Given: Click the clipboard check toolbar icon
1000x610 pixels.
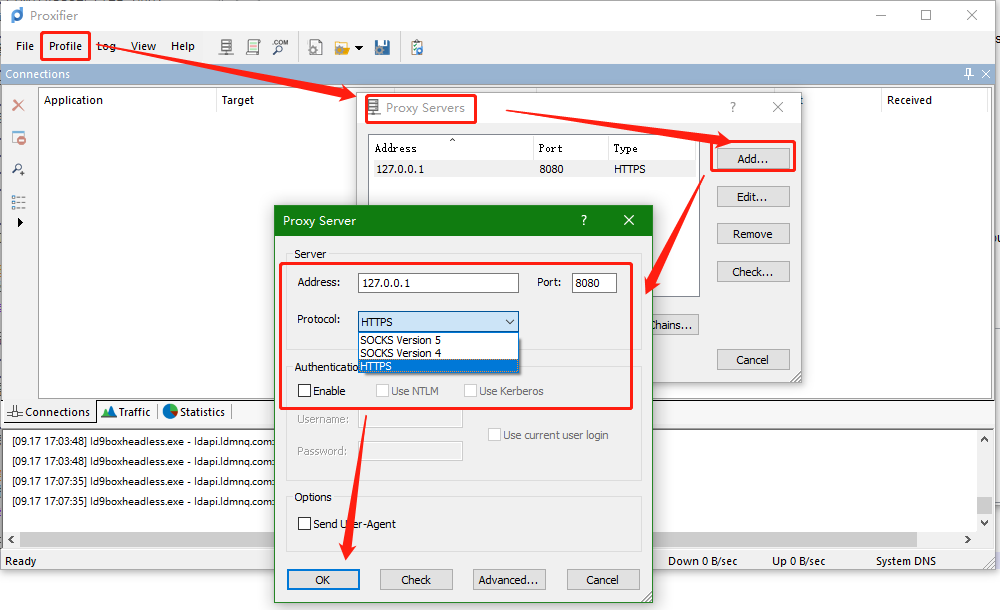Looking at the screenshot, I should [417, 47].
